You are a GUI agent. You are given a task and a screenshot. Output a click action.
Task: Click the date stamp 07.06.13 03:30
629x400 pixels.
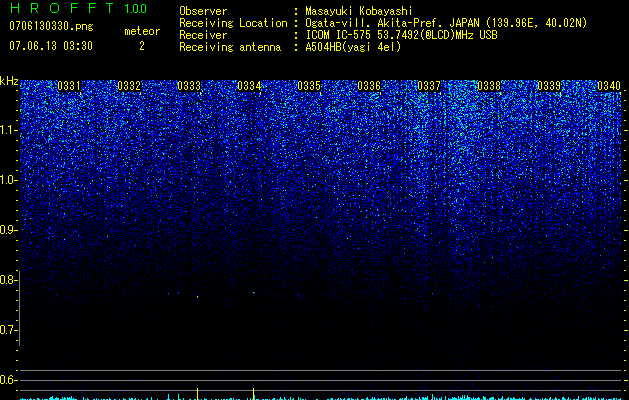pos(51,46)
